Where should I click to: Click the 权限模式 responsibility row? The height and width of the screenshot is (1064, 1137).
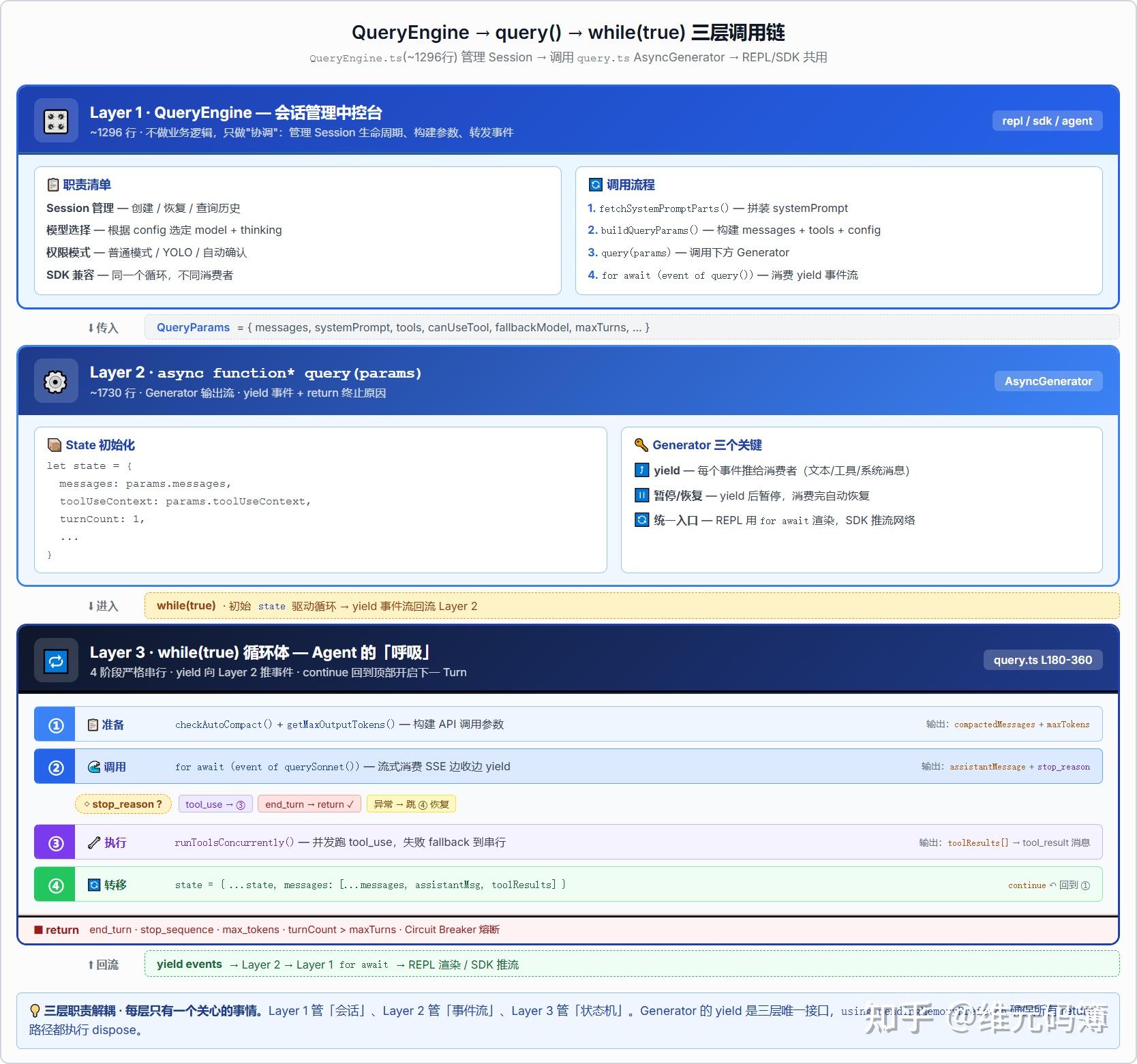(x=147, y=253)
